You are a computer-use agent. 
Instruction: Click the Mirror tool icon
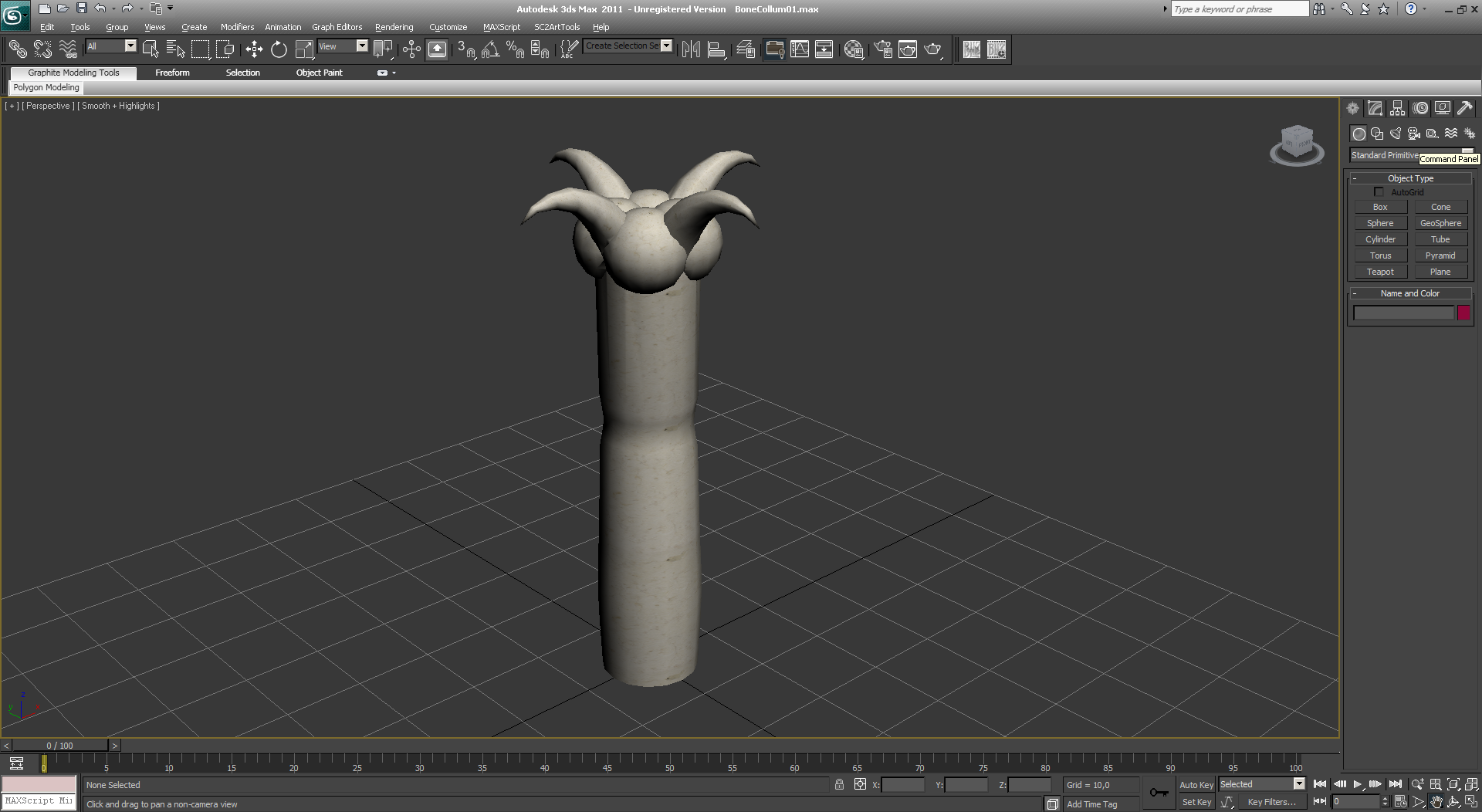pos(691,49)
